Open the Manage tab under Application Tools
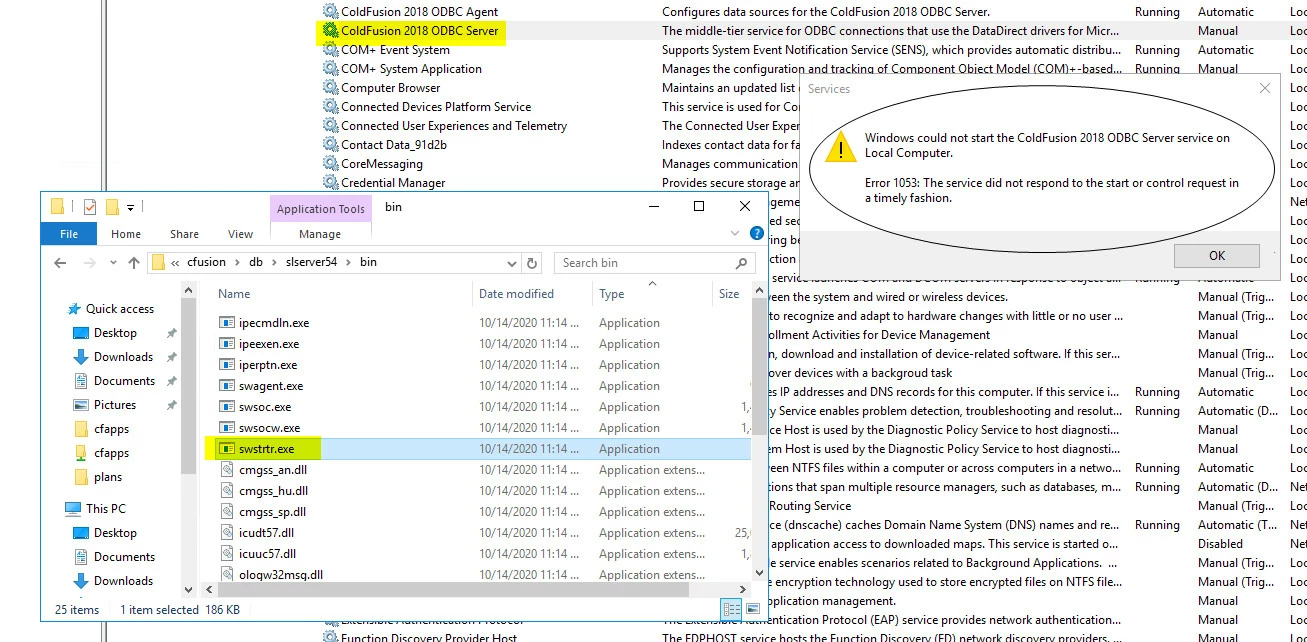Image resolution: width=1307 pixels, height=642 pixels. pos(320,234)
